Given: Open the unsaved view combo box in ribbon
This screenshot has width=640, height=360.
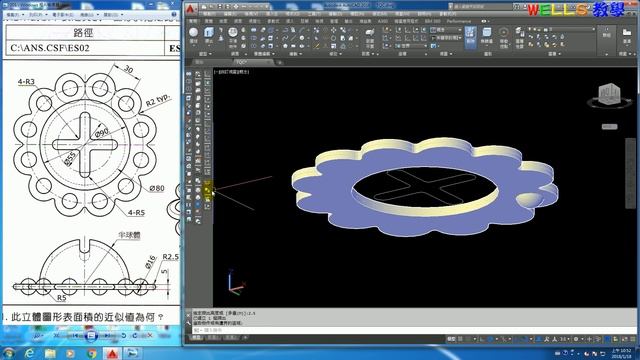Looking at the screenshot, I should 446,38.
